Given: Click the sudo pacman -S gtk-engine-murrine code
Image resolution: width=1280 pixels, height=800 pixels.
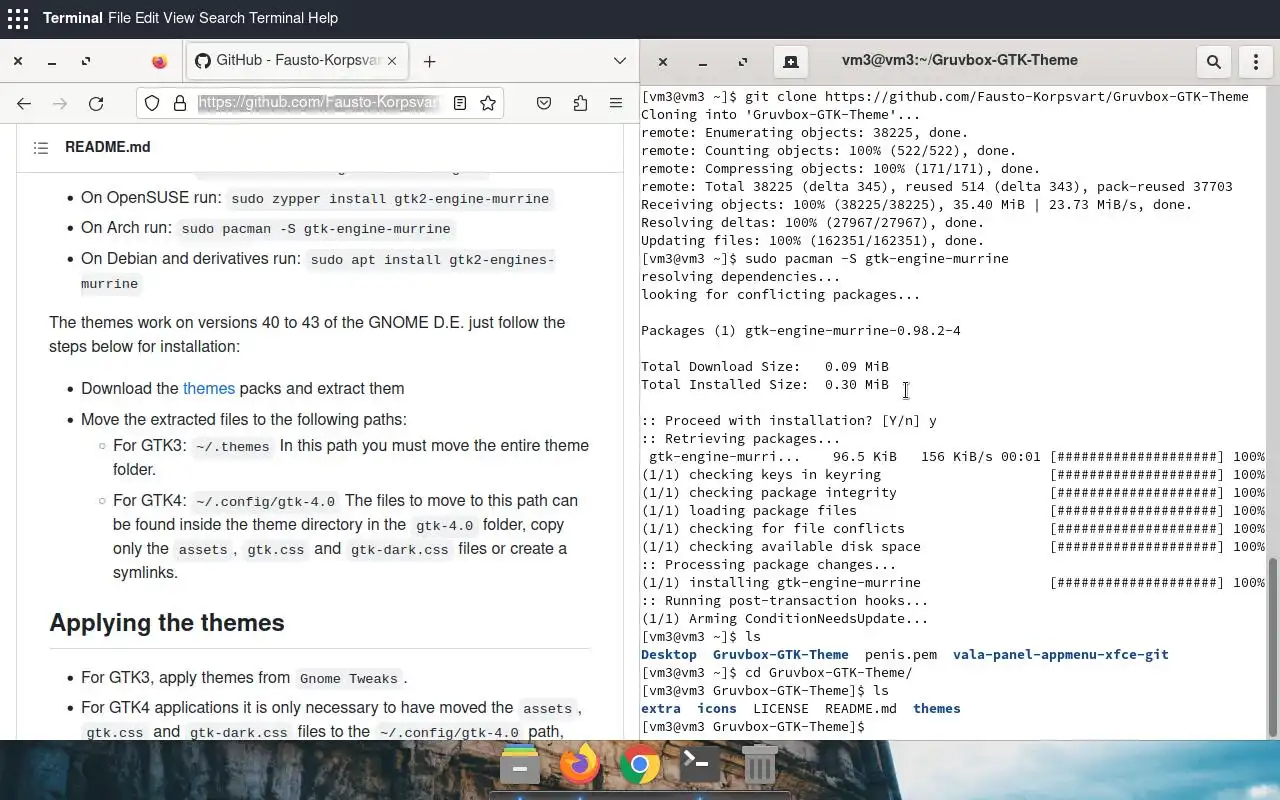Looking at the screenshot, I should 316,228.
